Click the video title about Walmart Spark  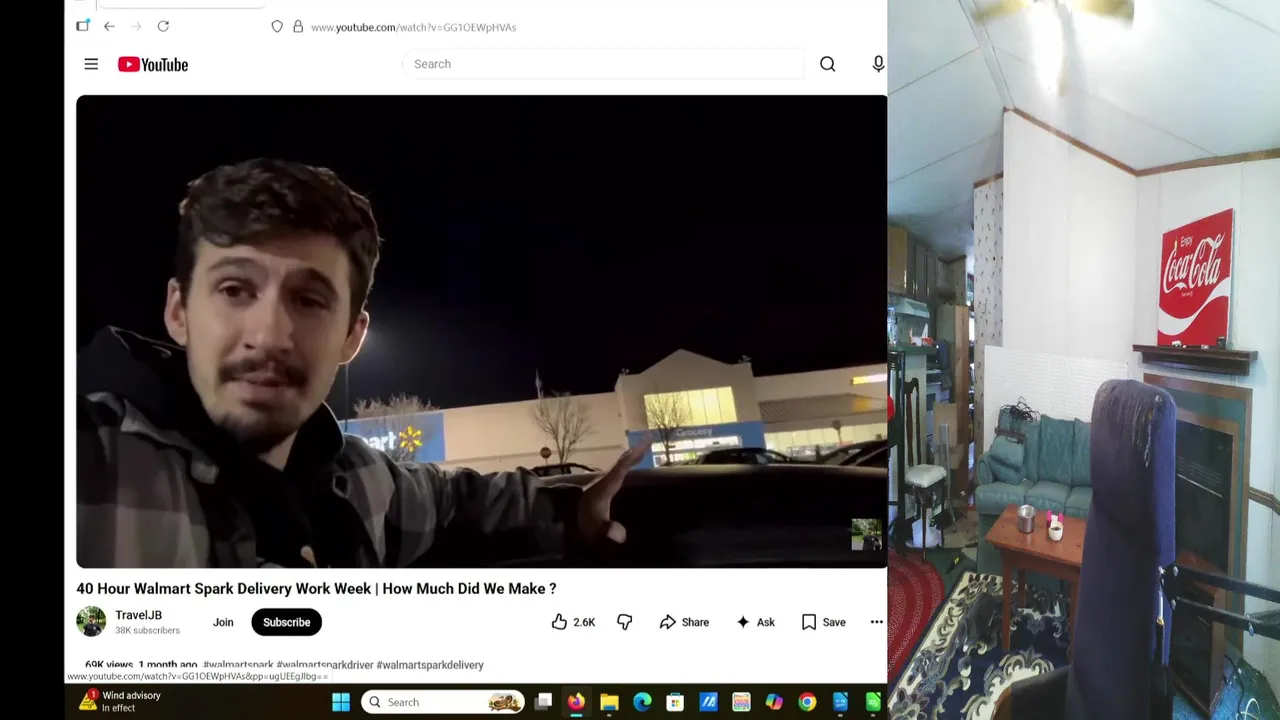click(316, 589)
